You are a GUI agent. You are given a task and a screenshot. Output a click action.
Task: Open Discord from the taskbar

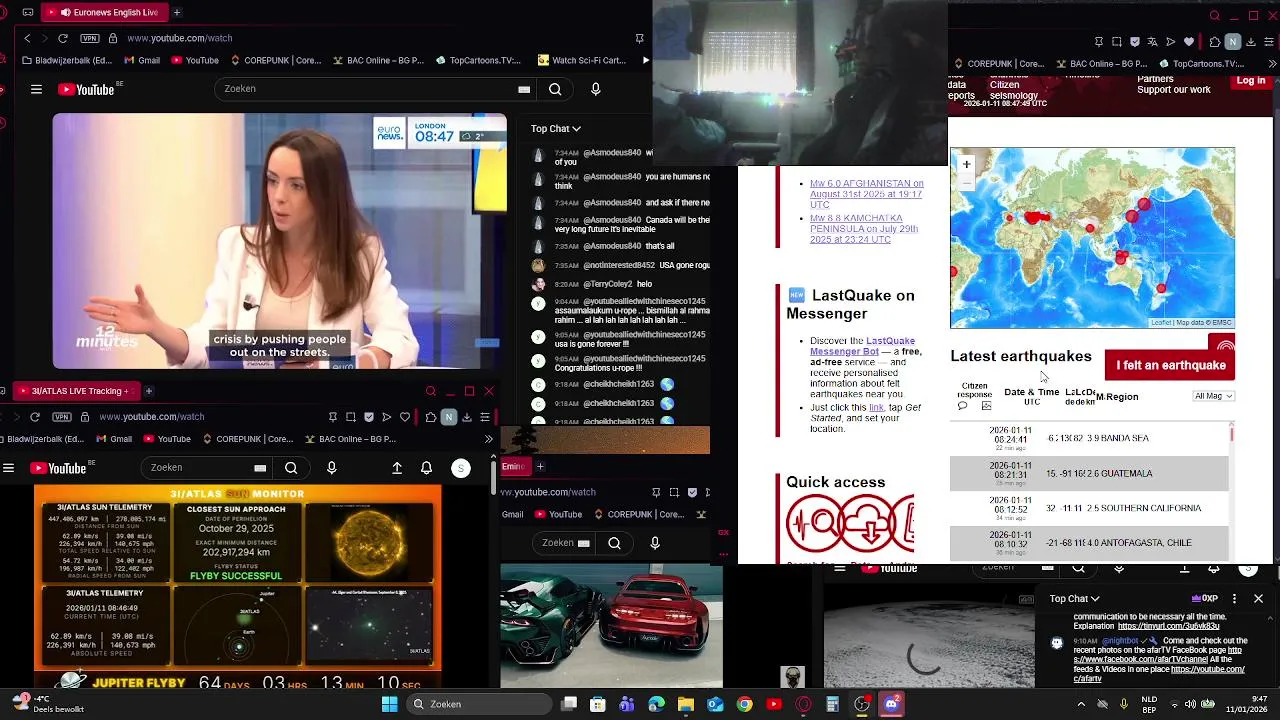[891, 704]
